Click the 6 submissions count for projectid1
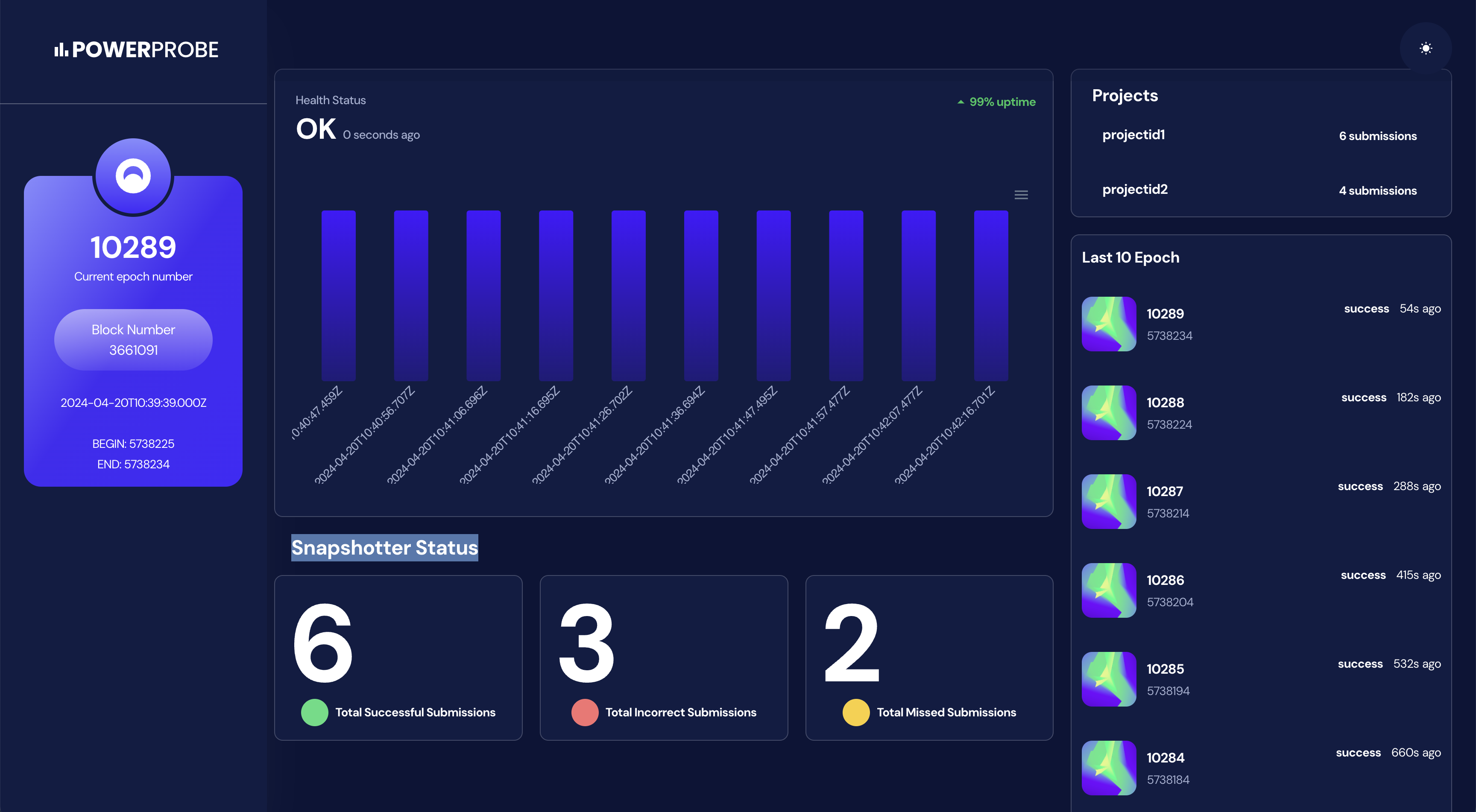 [x=1377, y=136]
